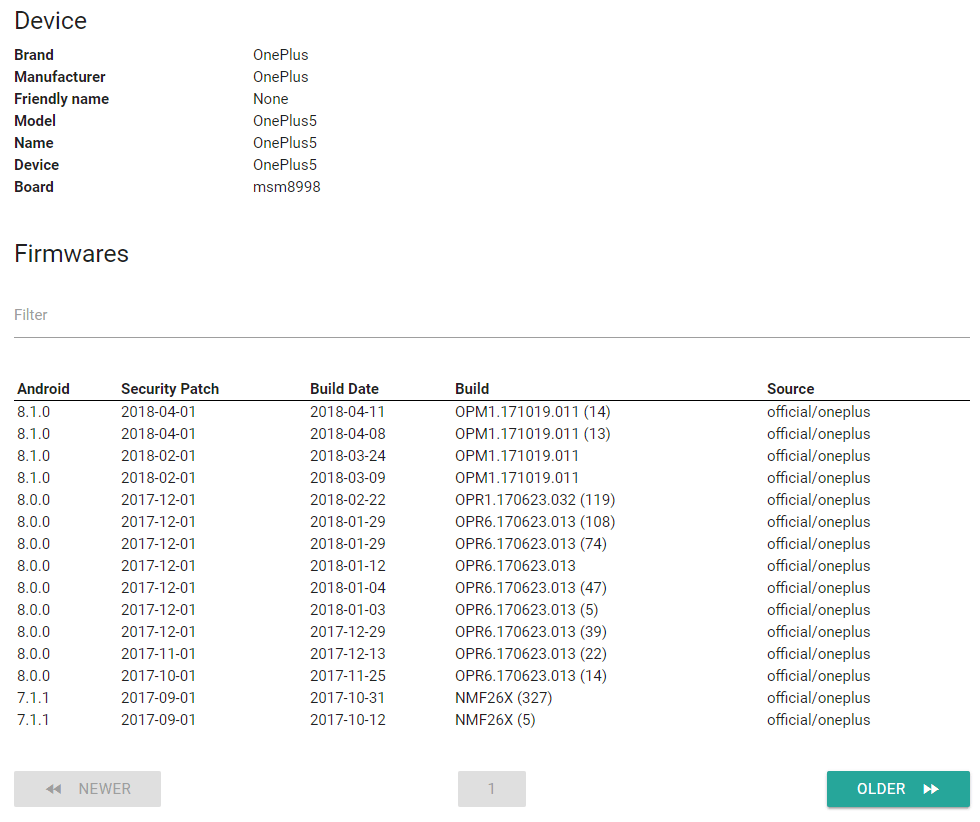Select the OPR1.170623.032 (119) firmware row
980x822 pixels.
point(534,500)
